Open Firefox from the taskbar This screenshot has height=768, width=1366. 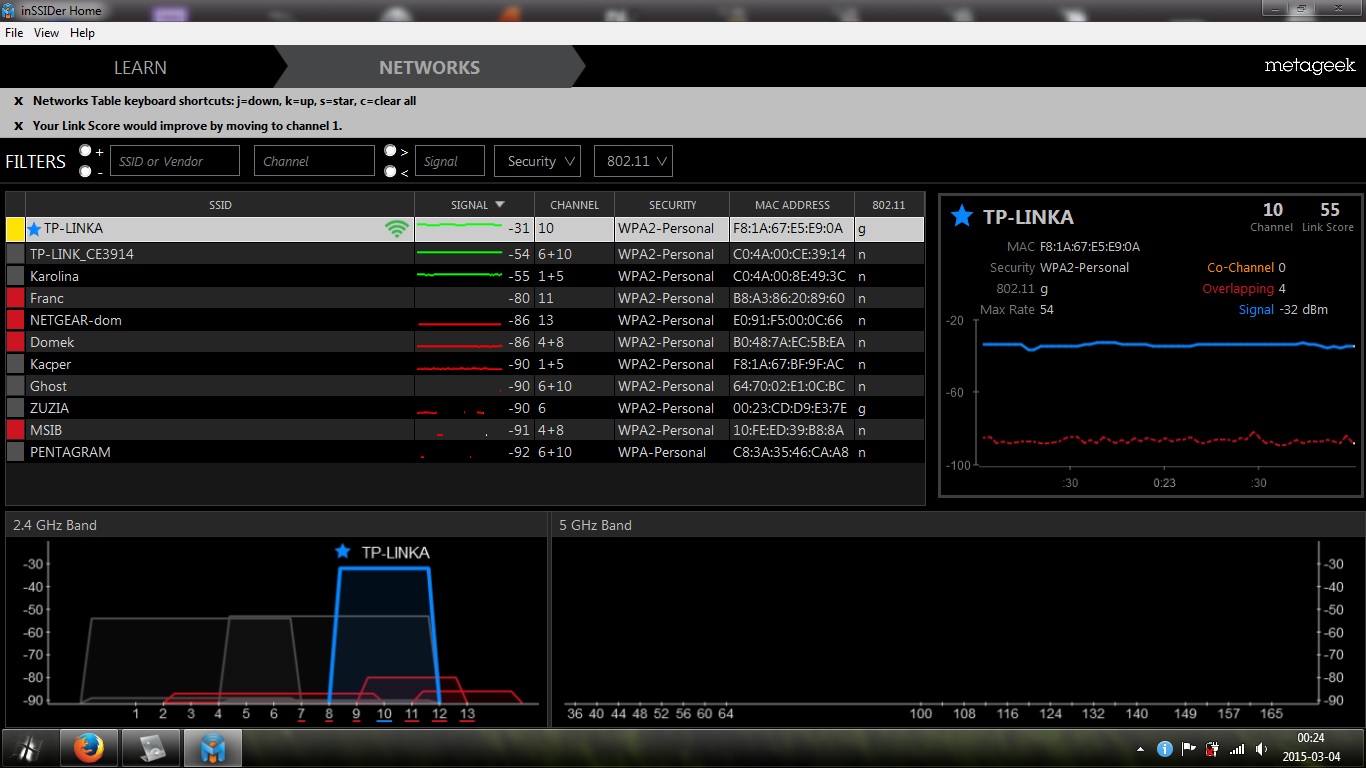[x=89, y=748]
